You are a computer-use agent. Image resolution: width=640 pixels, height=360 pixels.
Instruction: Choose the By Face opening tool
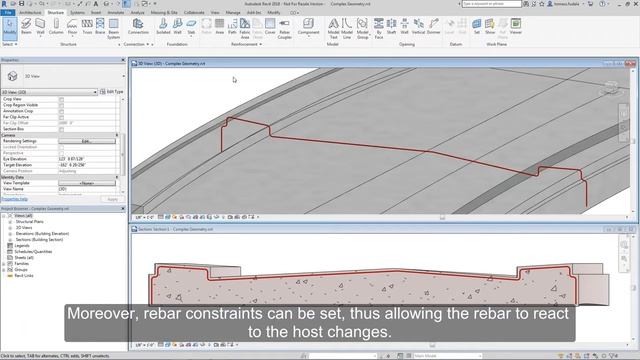pos(379,29)
